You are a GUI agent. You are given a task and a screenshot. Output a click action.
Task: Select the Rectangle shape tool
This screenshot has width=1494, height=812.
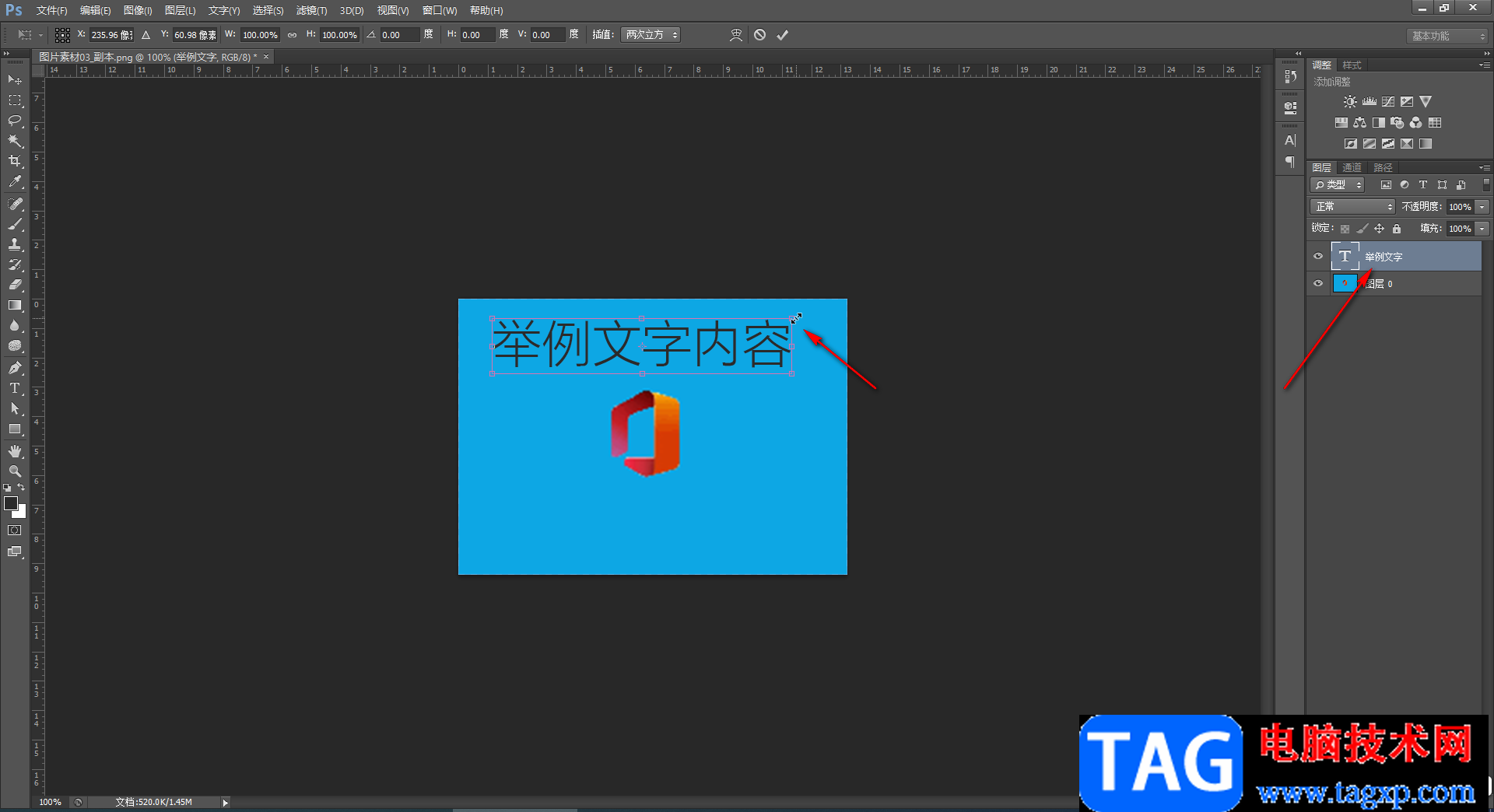[15, 429]
